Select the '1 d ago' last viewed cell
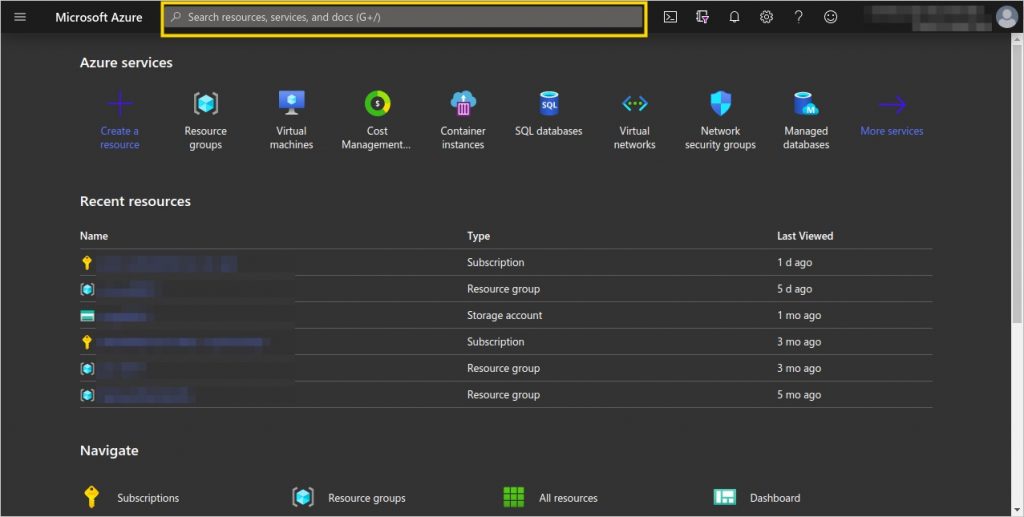This screenshot has width=1024, height=517. (794, 262)
